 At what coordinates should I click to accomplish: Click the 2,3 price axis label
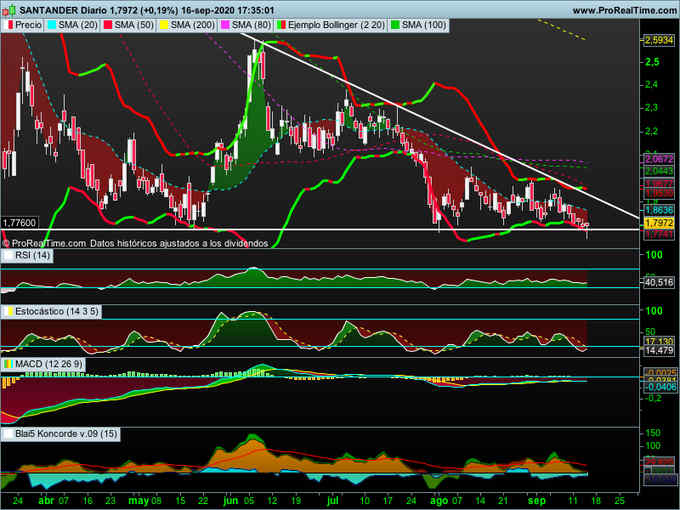click(x=652, y=108)
